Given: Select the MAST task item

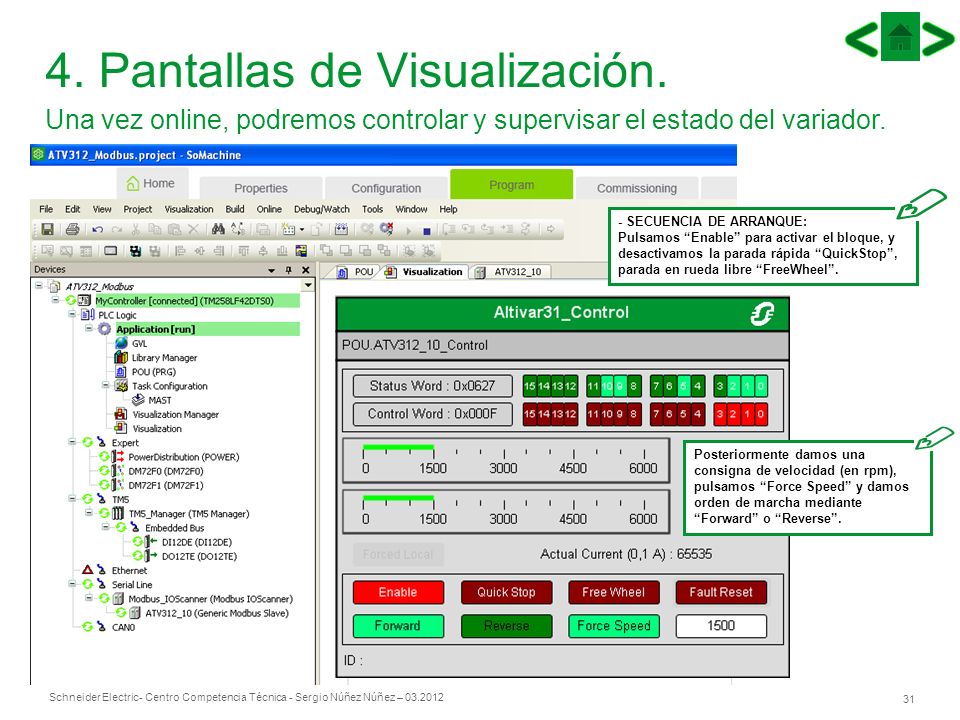Looking at the screenshot, I should coord(152,400).
